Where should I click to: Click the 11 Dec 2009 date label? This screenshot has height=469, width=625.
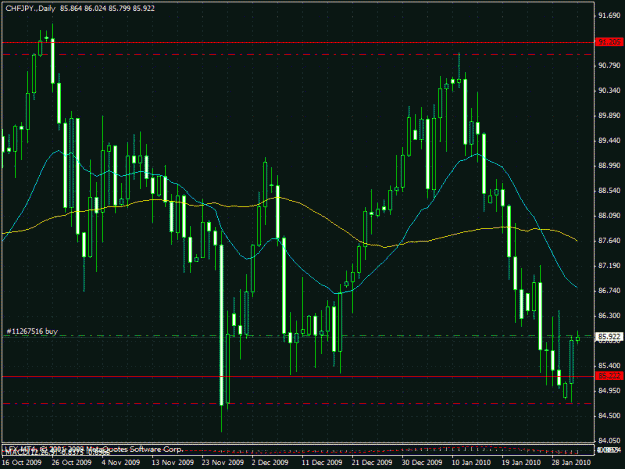(322, 462)
